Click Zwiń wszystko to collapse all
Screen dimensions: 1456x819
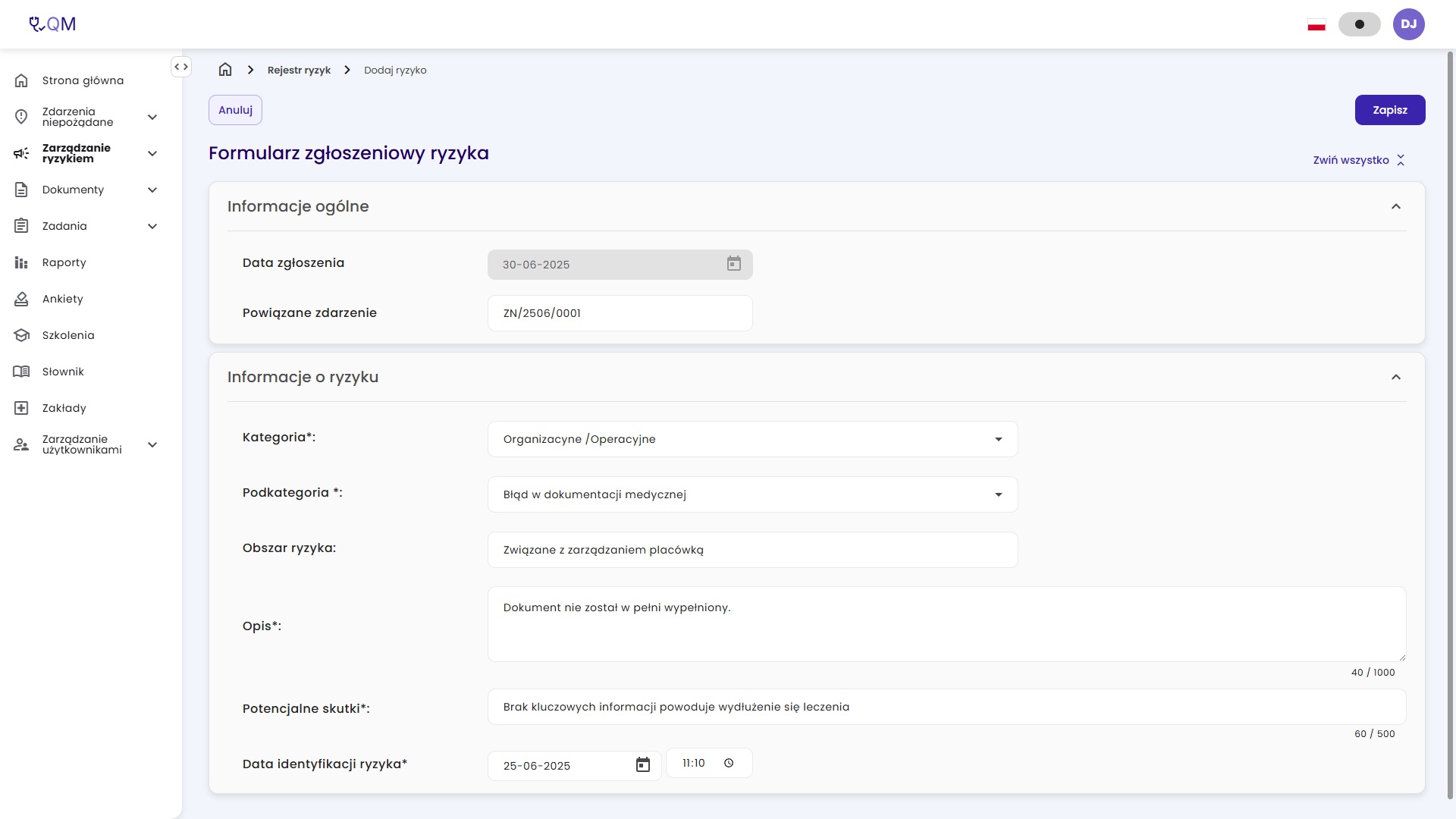point(1359,160)
